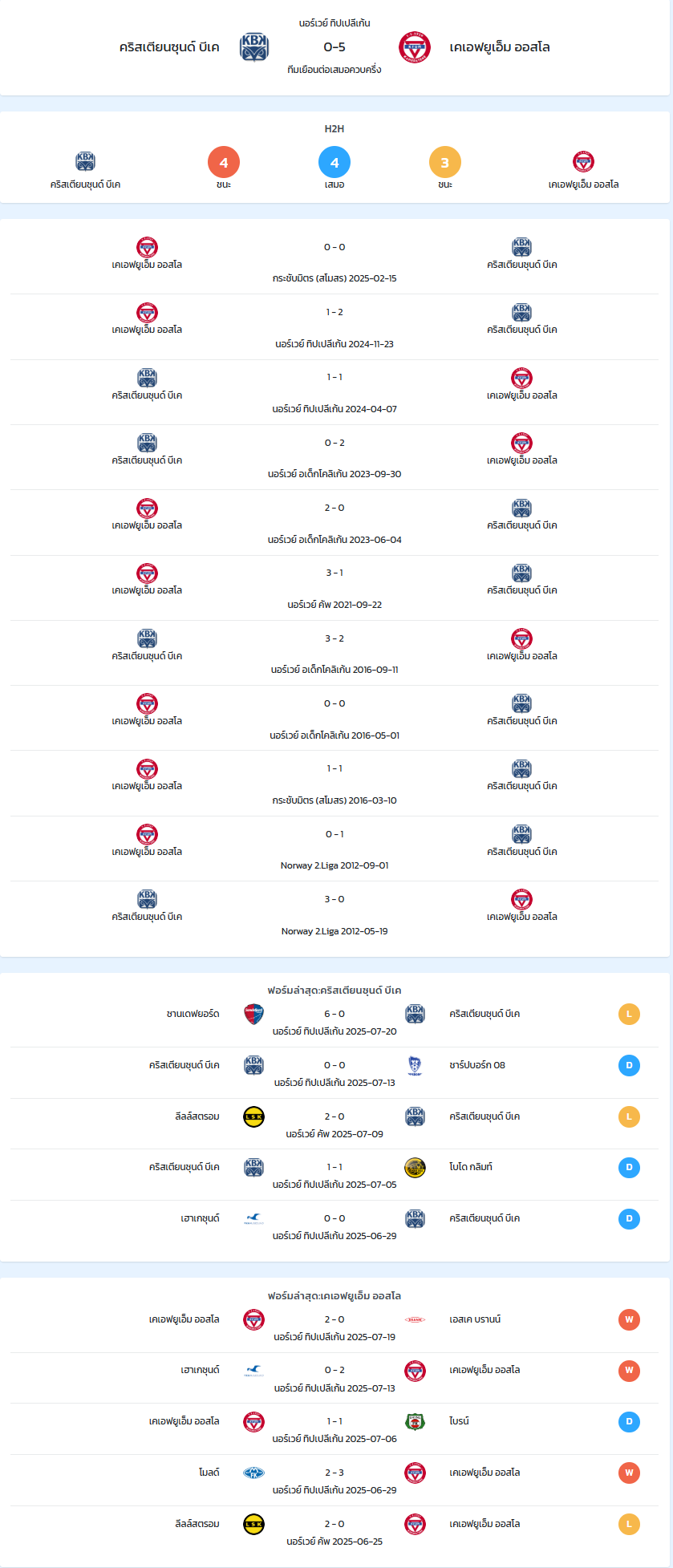Click the yellow win badge showing 3
The width and height of the screenshot is (673, 1568).
coord(445,162)
